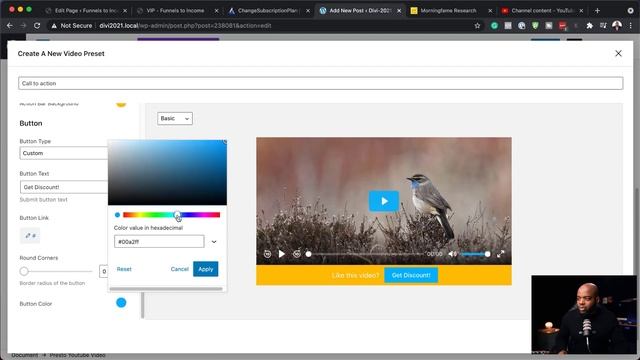Image resolution: width=640 pixels, height=360 pixels.
Task: Enter fullscreen with the expand icon
Action: (501, 254)
